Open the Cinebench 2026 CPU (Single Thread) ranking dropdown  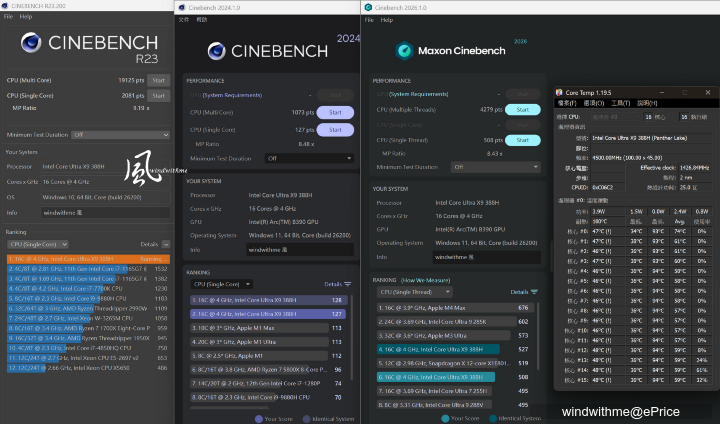coord(415,292)
